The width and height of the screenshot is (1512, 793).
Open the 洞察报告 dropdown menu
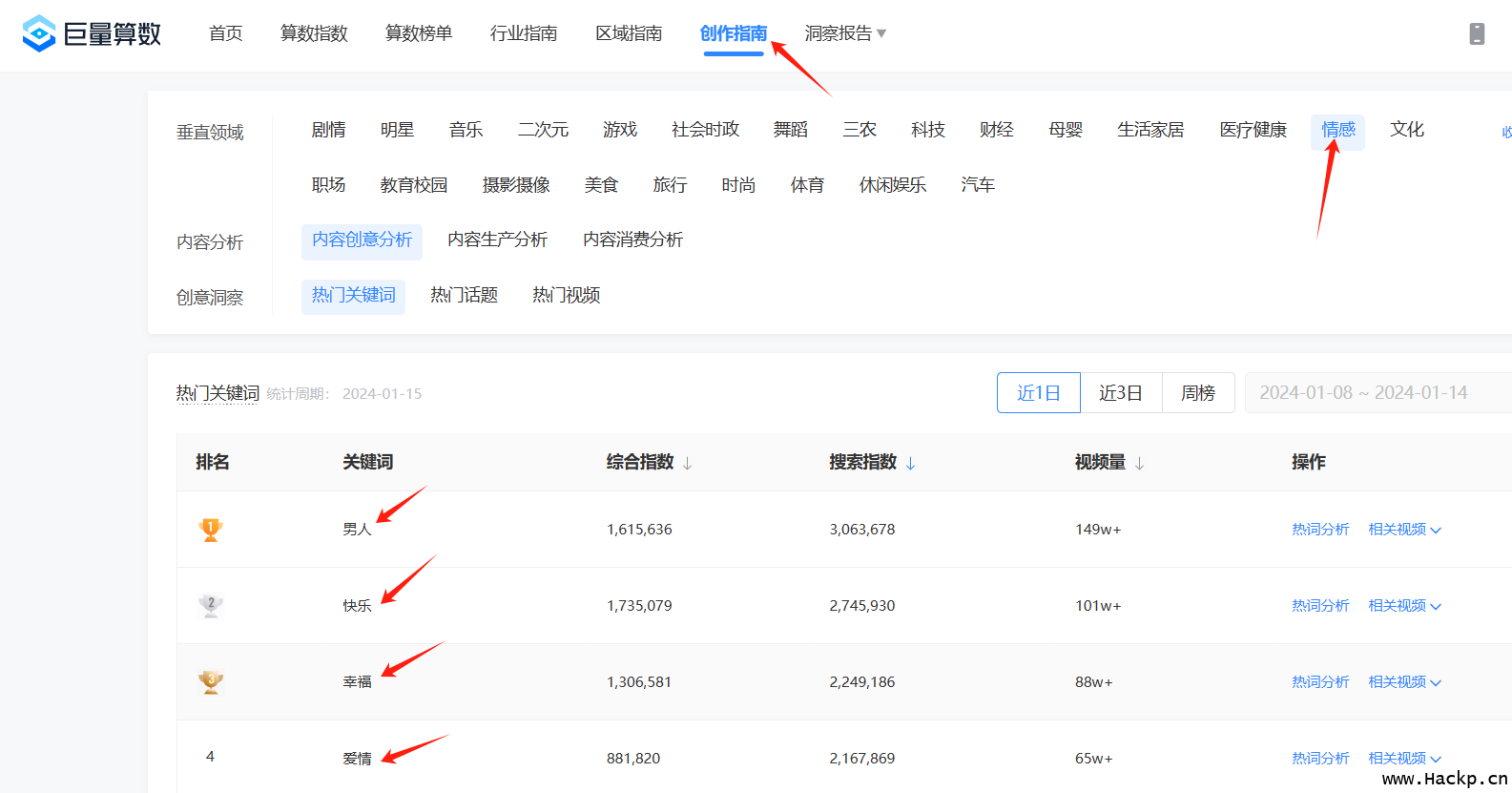point(845,33)
